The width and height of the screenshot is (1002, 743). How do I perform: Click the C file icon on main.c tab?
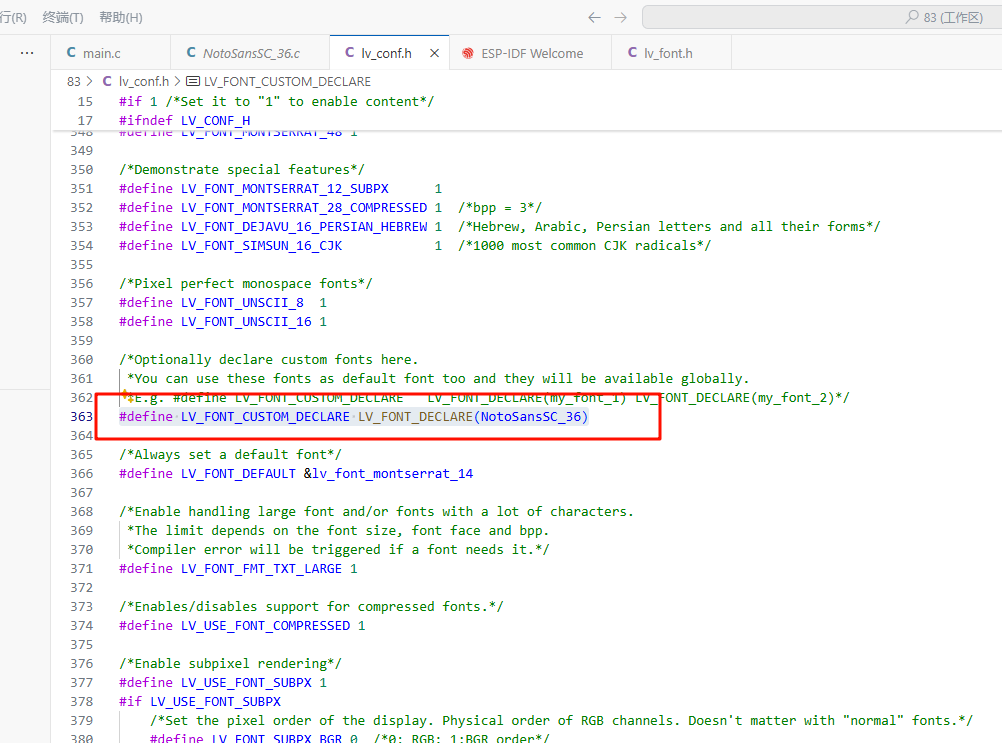pos(71,53)
